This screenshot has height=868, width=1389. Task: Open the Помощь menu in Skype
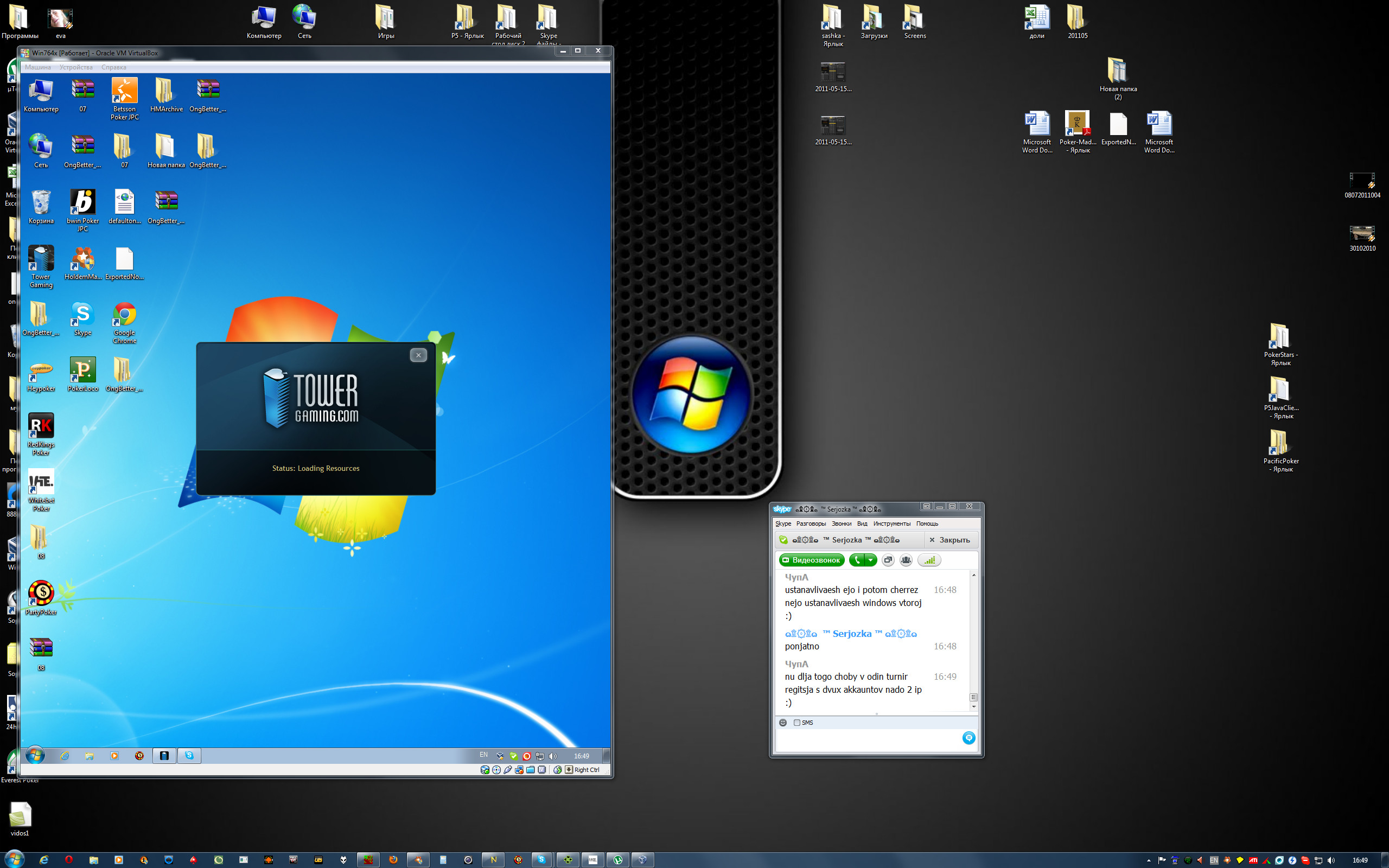tap(927, 524)
